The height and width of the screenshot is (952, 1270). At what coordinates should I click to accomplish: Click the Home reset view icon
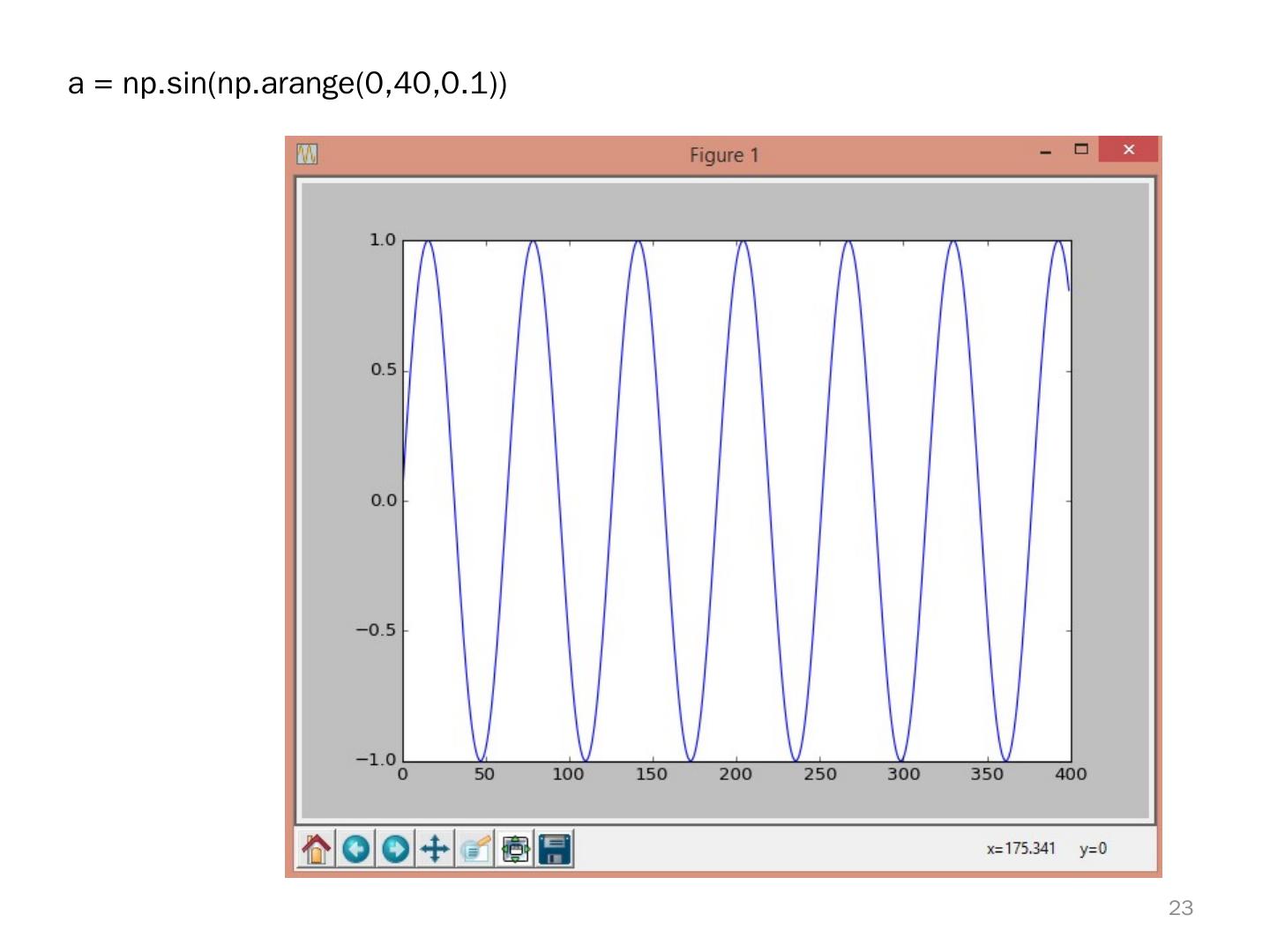[317, 849]
